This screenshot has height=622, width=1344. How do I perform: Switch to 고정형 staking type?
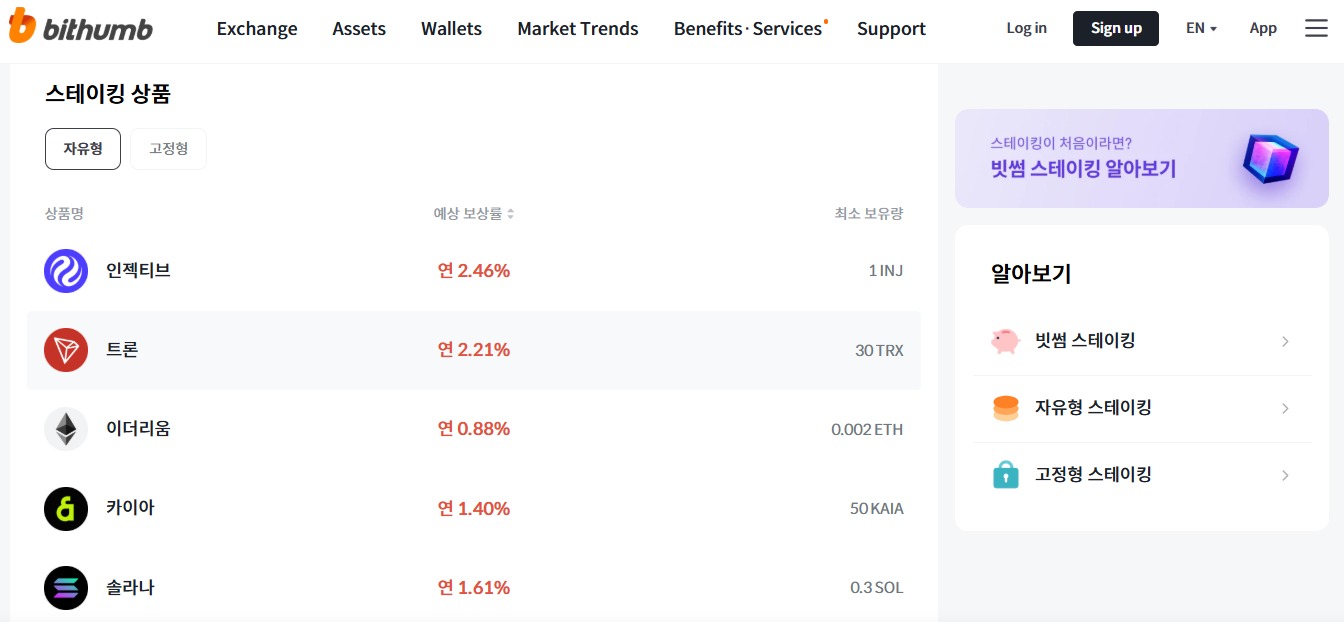coord(168,149)
